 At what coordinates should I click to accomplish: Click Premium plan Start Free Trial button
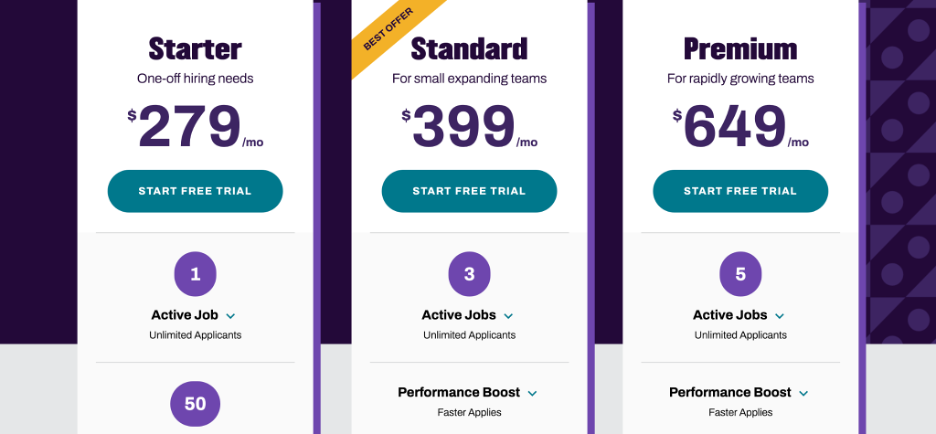click(740, 191)
